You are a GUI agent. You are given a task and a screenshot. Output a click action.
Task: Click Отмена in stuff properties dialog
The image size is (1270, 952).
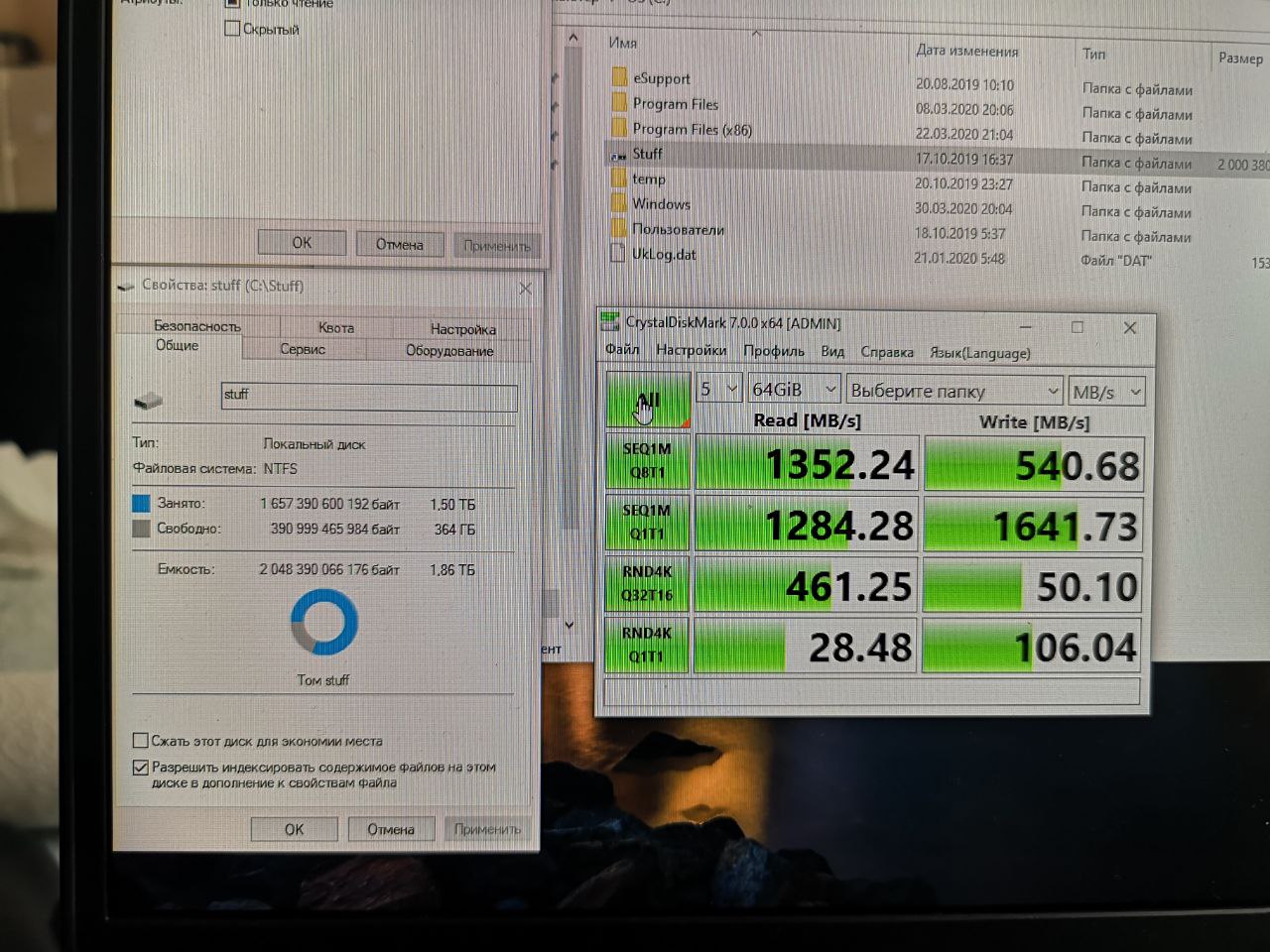391,829
